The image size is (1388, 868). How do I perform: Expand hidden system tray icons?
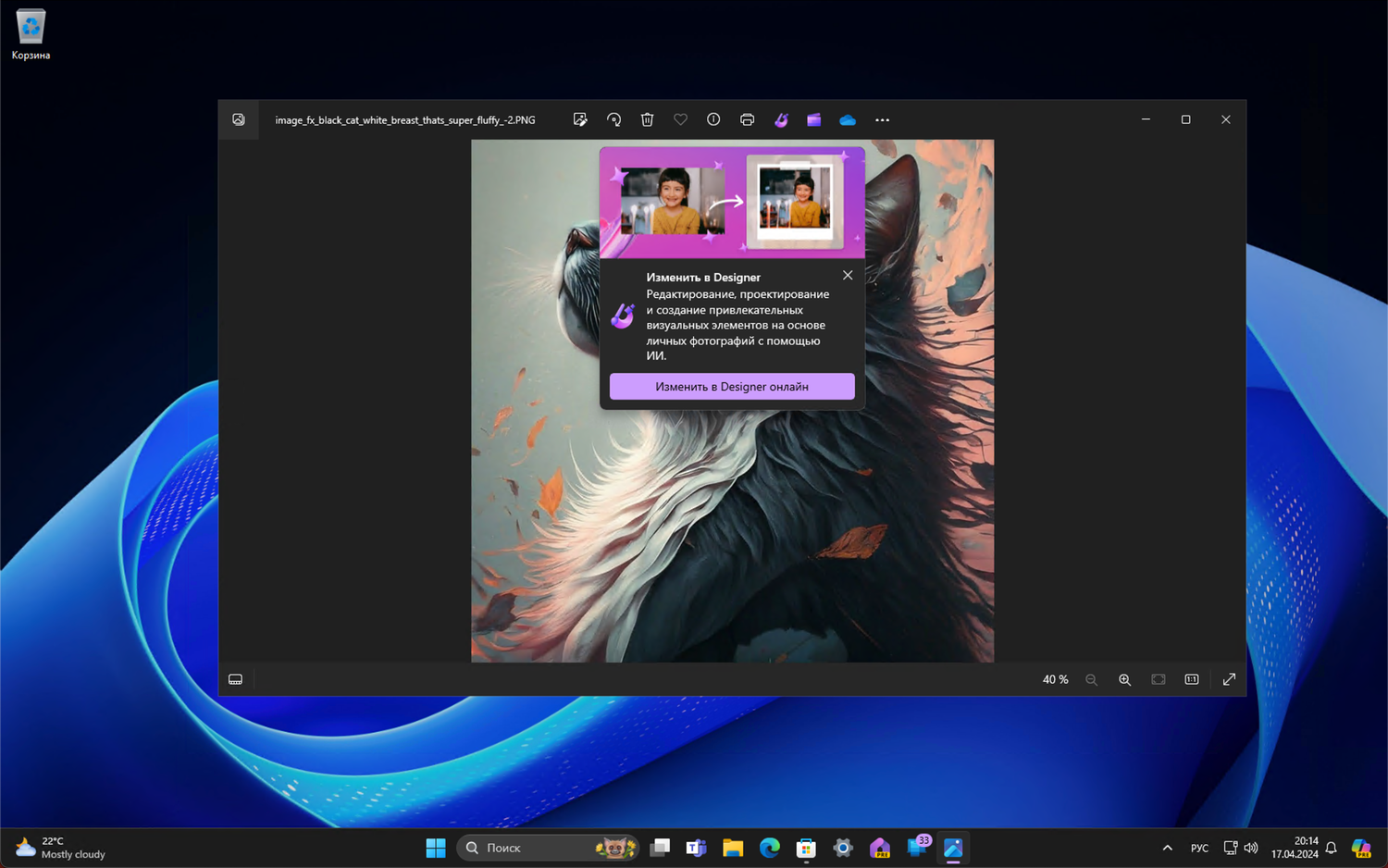click(1167, 848)
